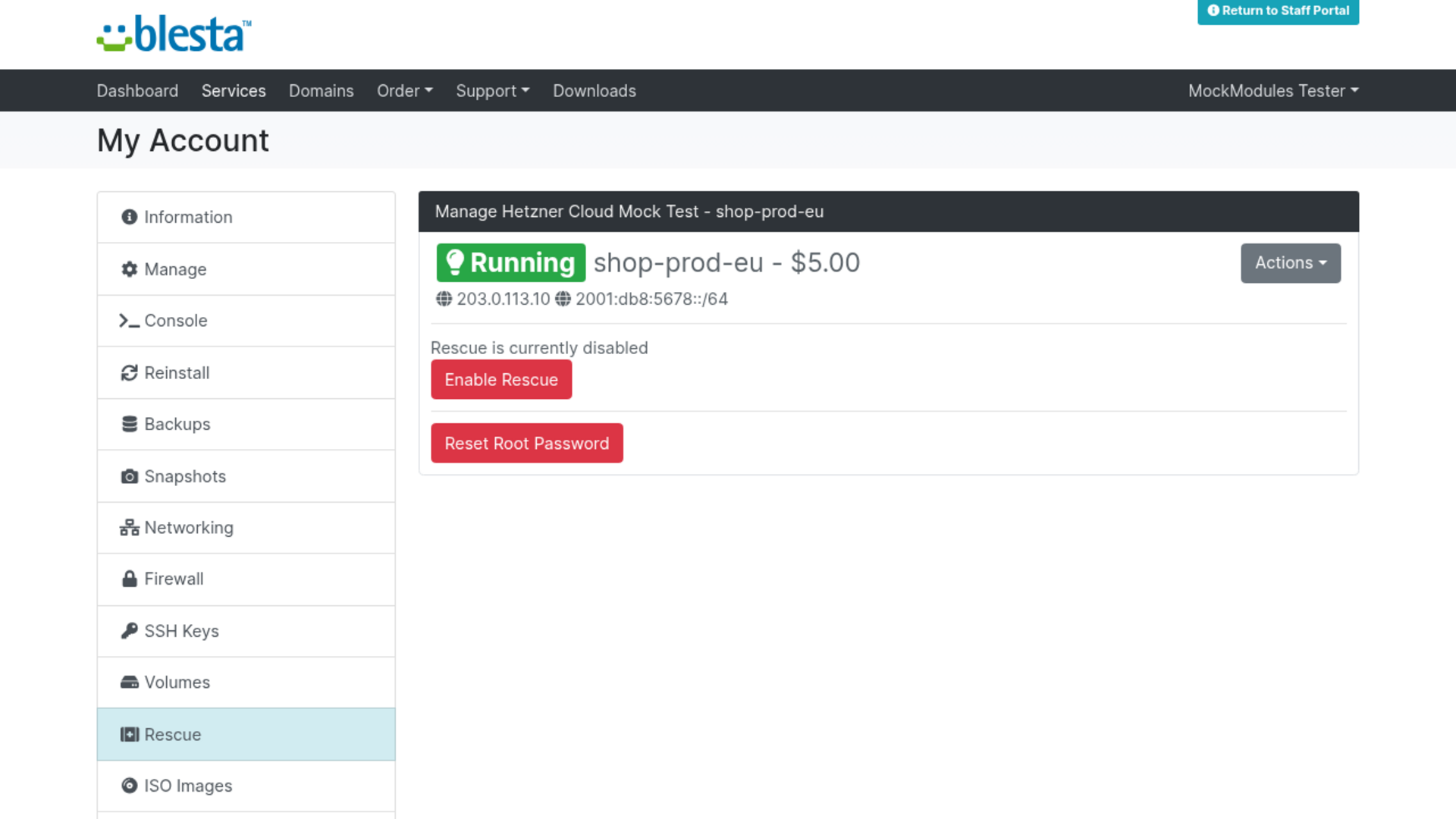Open the ISO Images sidebar tab
The width and height of the screenshot is (1456, 819).
click(246, 786)
